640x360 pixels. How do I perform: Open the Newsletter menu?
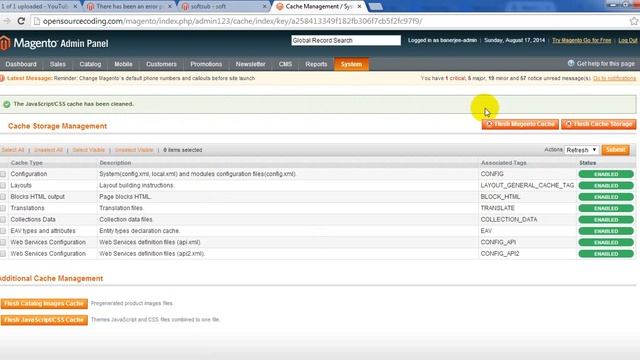[x=251, y=64]
